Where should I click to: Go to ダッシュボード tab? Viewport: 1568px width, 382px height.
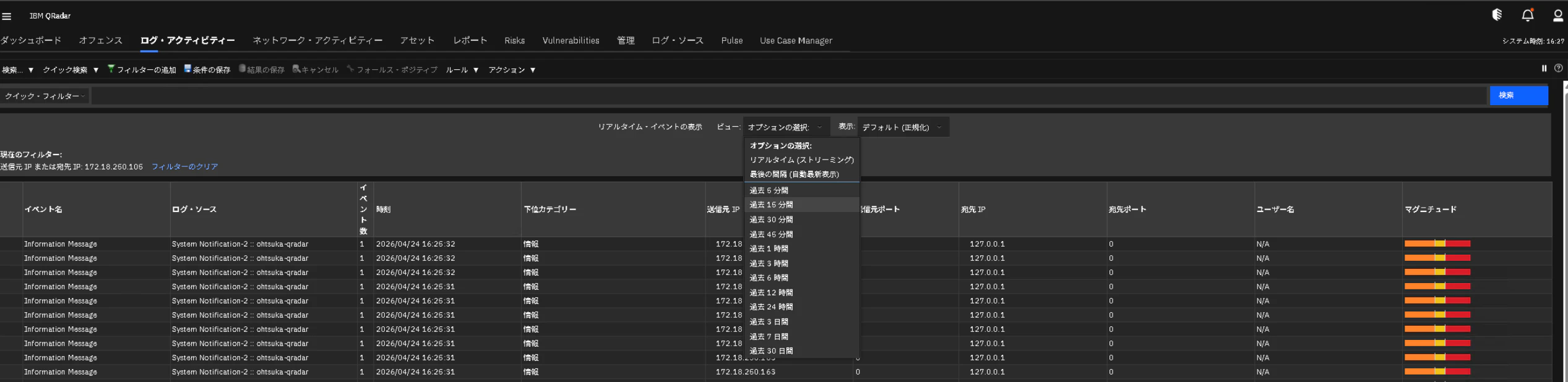pos(31,41)
